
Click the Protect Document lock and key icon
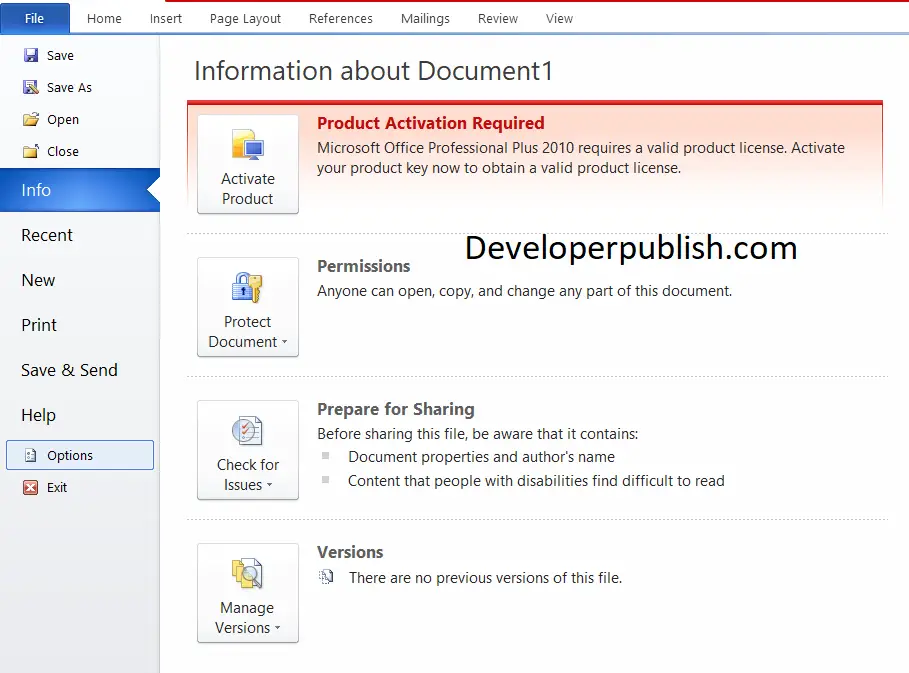pos(248,288)
